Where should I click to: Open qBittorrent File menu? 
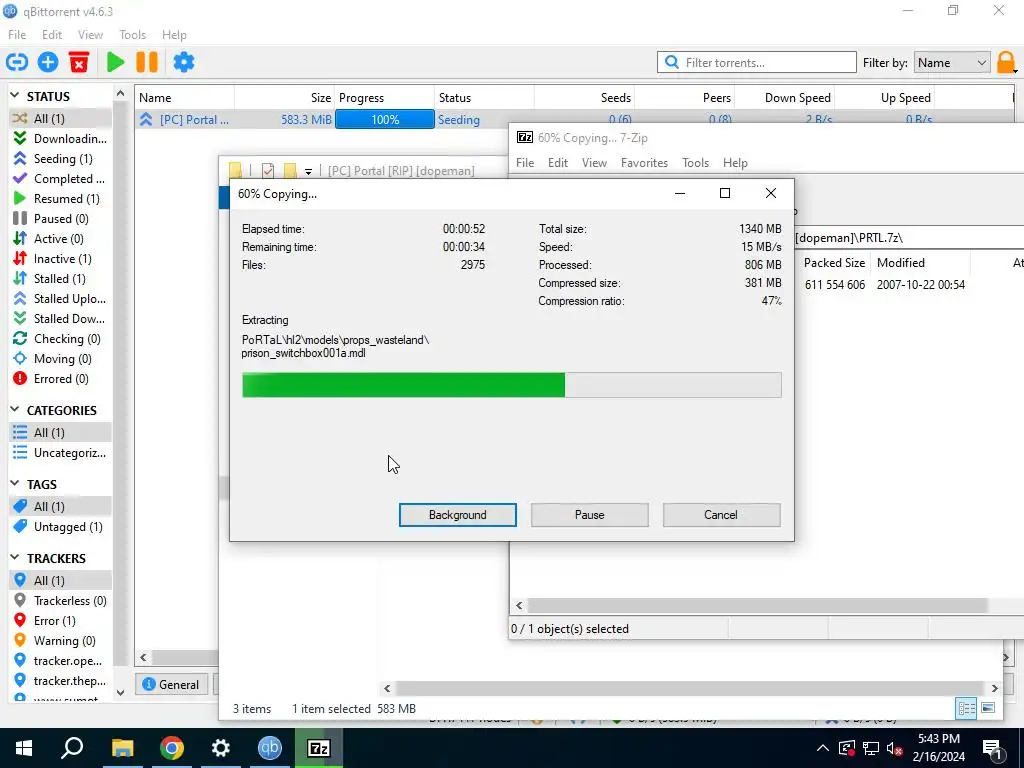(17, 35)
